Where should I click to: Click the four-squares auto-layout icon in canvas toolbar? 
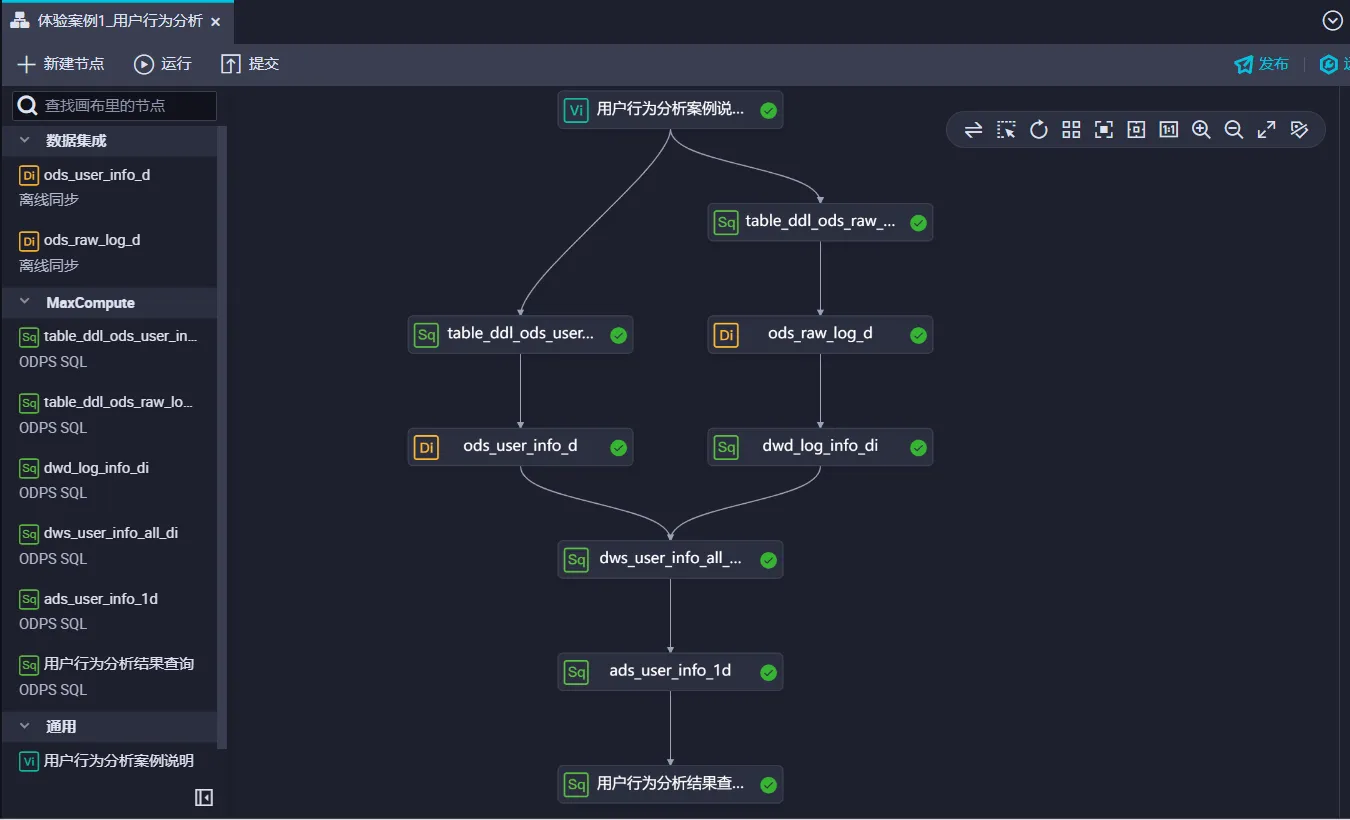point(1071,130)
